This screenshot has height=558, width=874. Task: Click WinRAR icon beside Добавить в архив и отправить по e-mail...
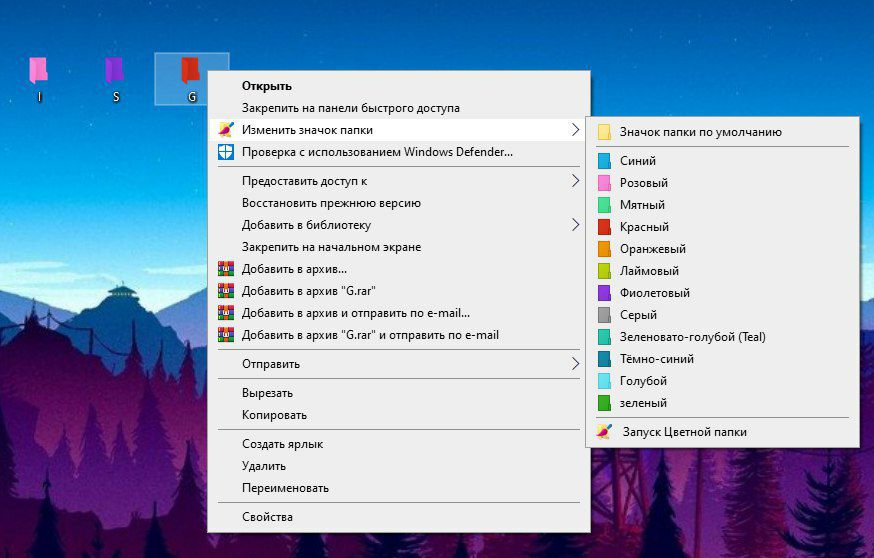pos(226,313)
